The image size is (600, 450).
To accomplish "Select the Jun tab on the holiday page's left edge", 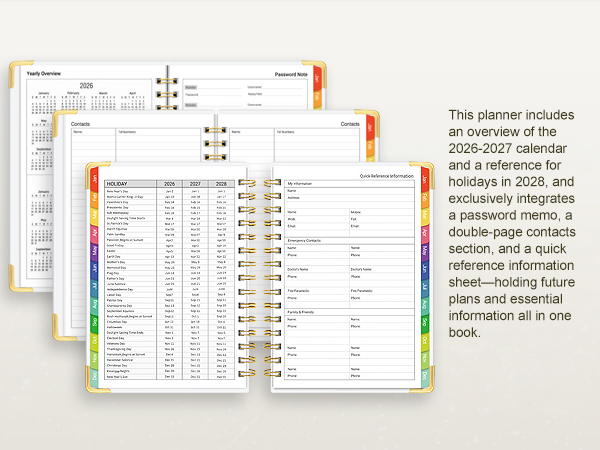I will coord(94,269).
